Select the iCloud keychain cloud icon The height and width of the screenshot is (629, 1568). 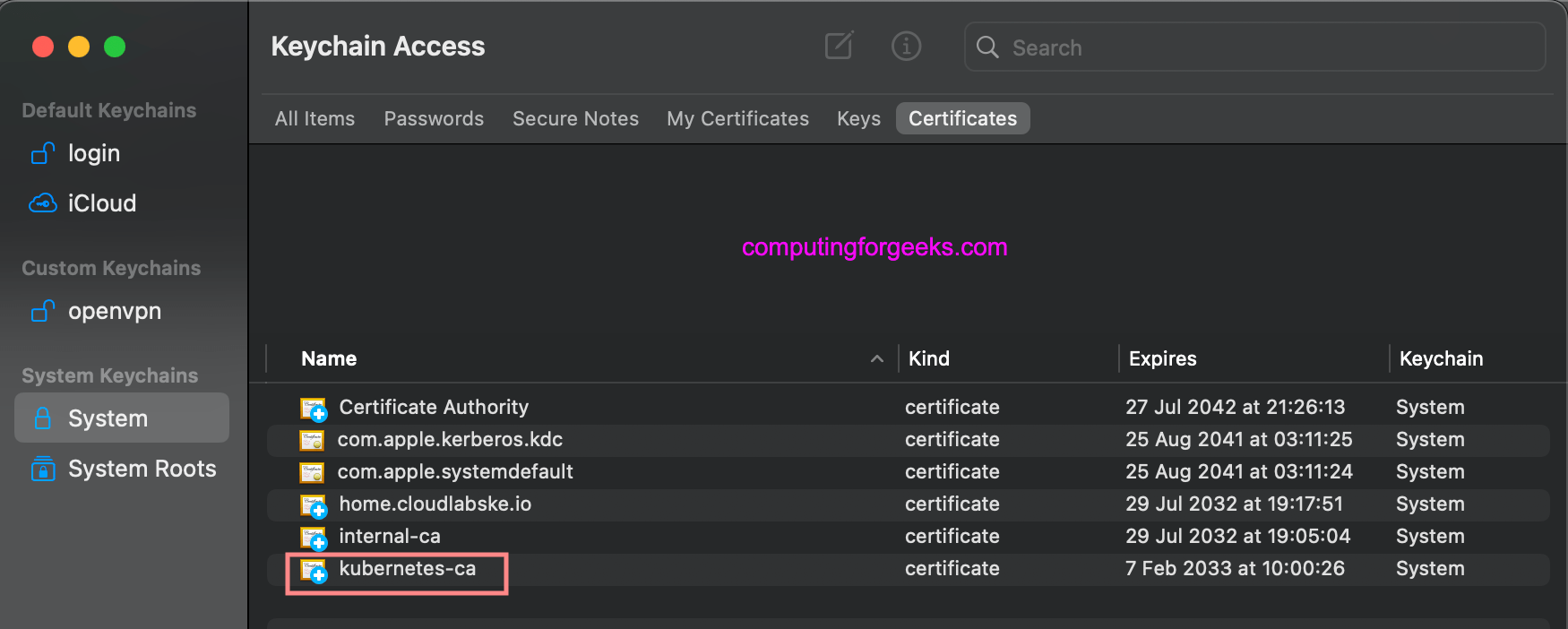[x=43, y=203]
